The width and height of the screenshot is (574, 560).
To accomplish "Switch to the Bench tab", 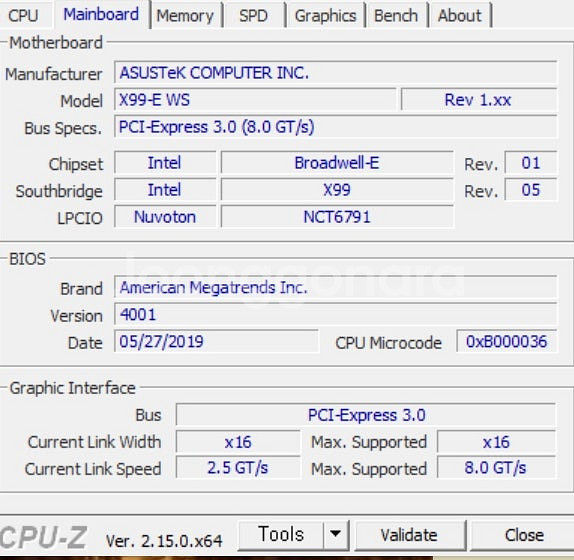I will pos(396,16).
